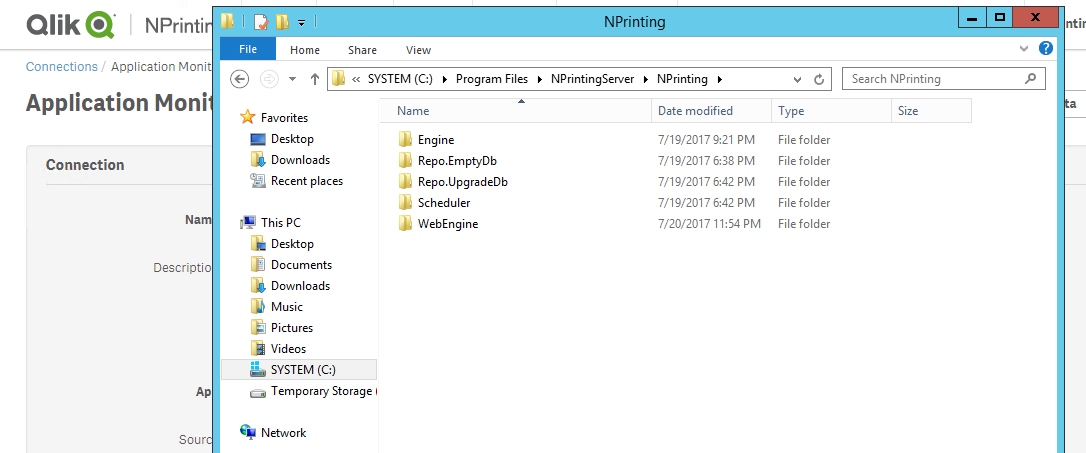This screenshot has width=1086, height=453.
Task: Open the address bar history dropdown
Action: (797, 79)
